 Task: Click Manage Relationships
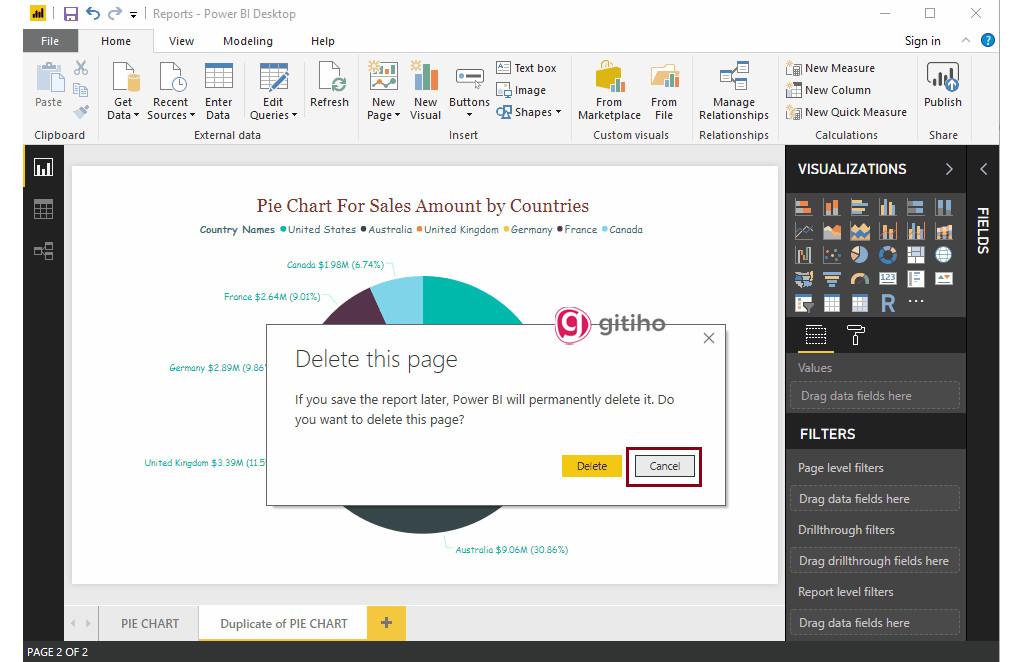coord(733,91)
